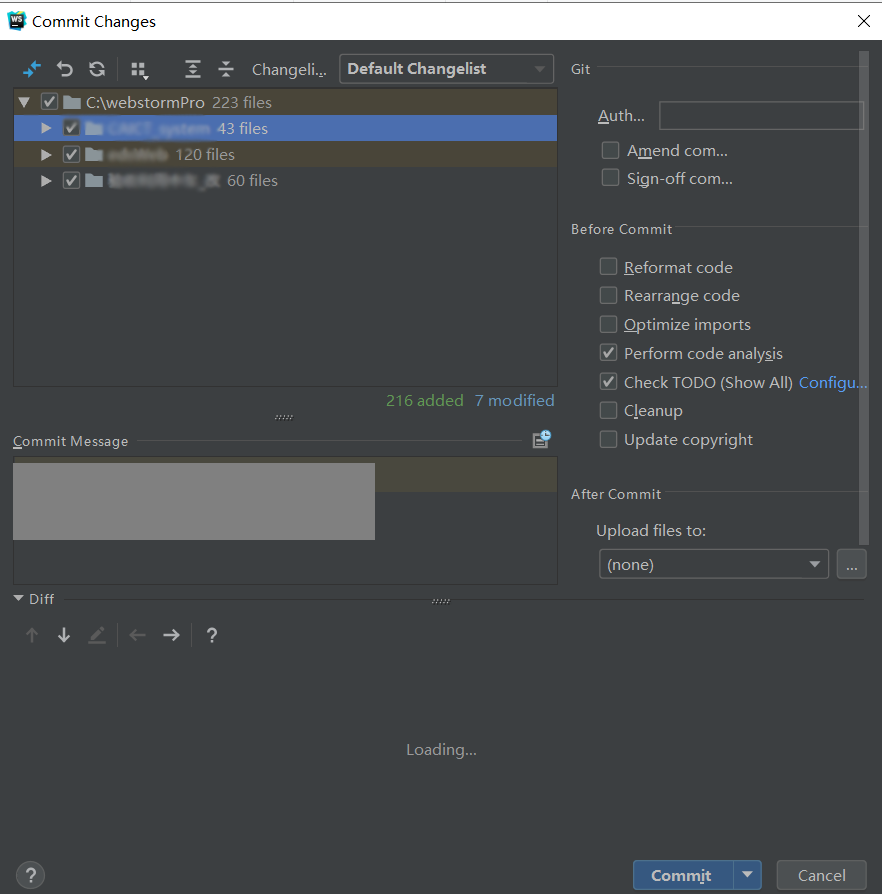Enable Rearrange code checkbox
The image size is (882, 894).
click(x=608, y=295)
